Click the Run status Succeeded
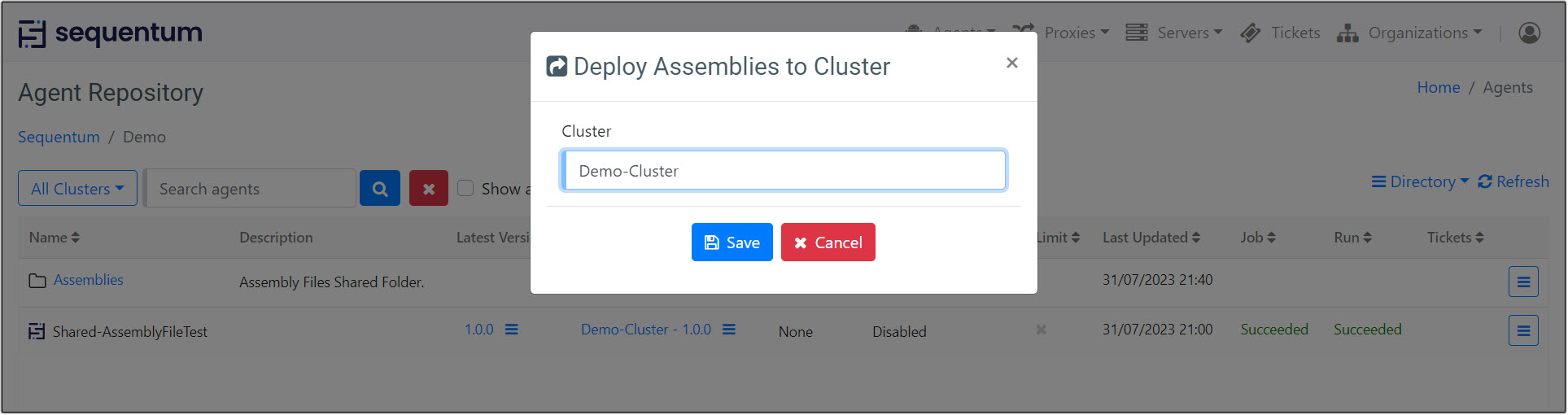 pyautogui.click(x=1368, y=330)
